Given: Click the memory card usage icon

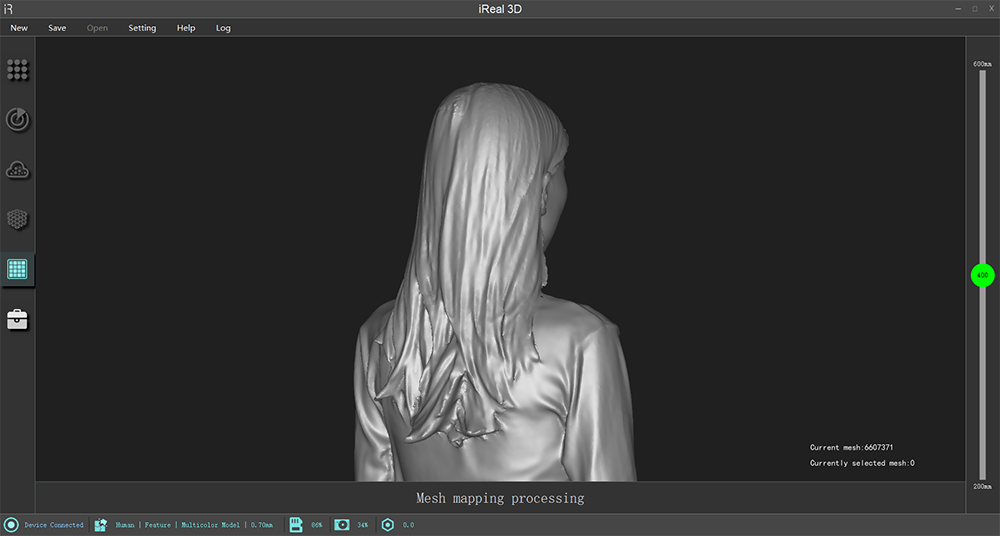Looking at the screenshot, I should click(296, 525).
